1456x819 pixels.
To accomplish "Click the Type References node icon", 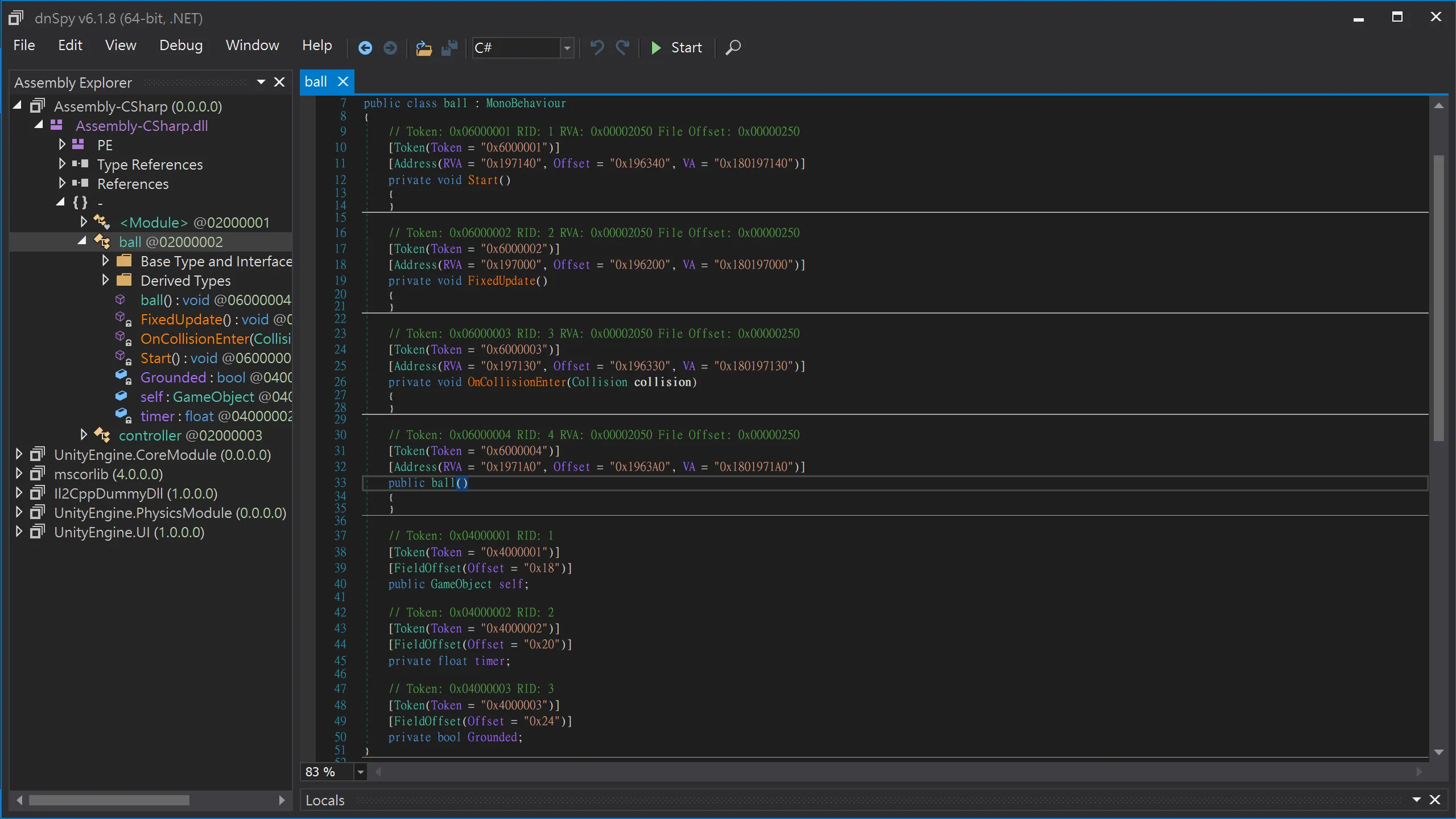I will coord(80,164).
